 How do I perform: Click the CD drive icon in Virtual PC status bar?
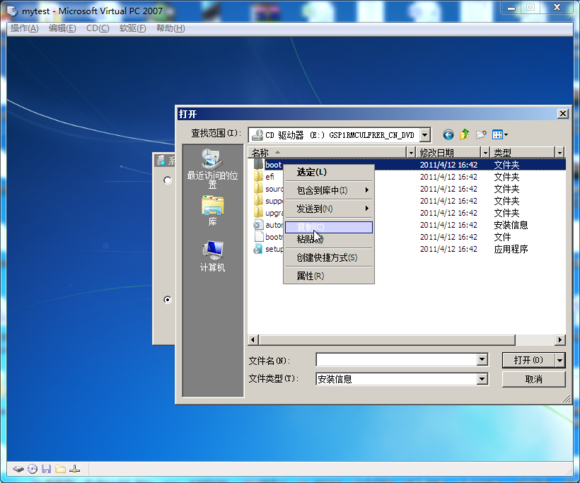(x=33, y=469)
